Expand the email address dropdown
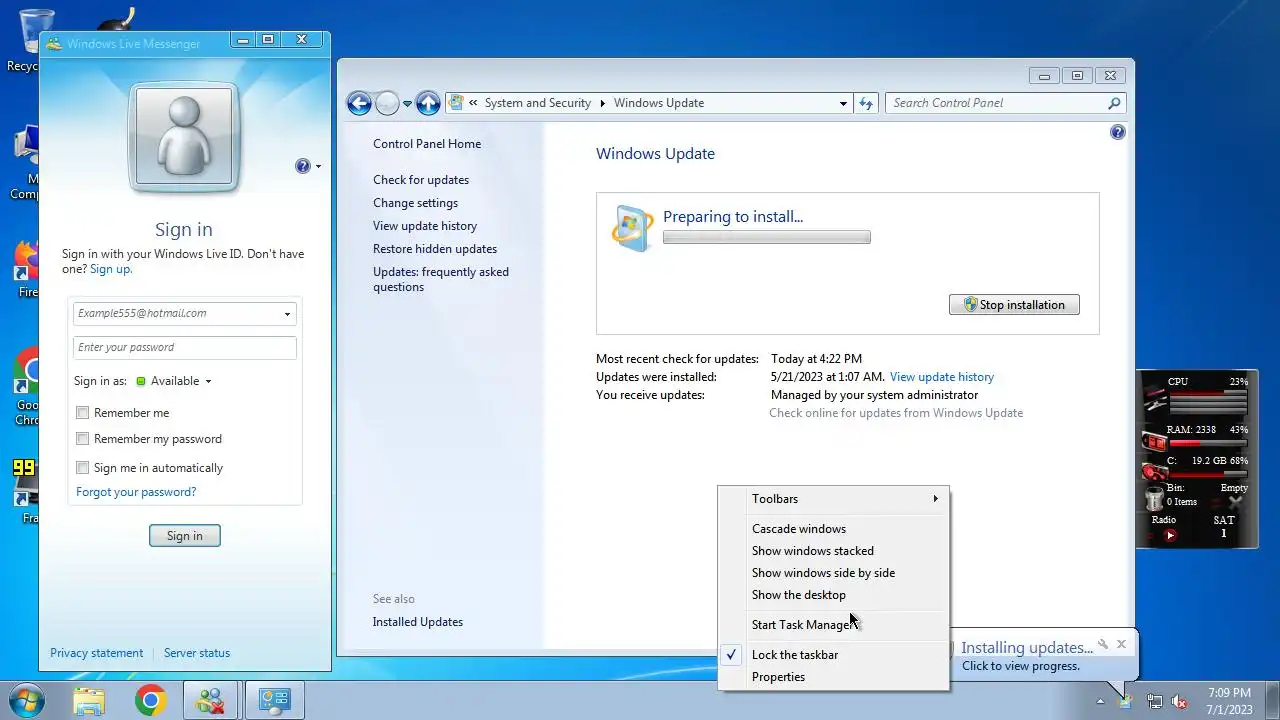1280x720 pixels. 287,314
